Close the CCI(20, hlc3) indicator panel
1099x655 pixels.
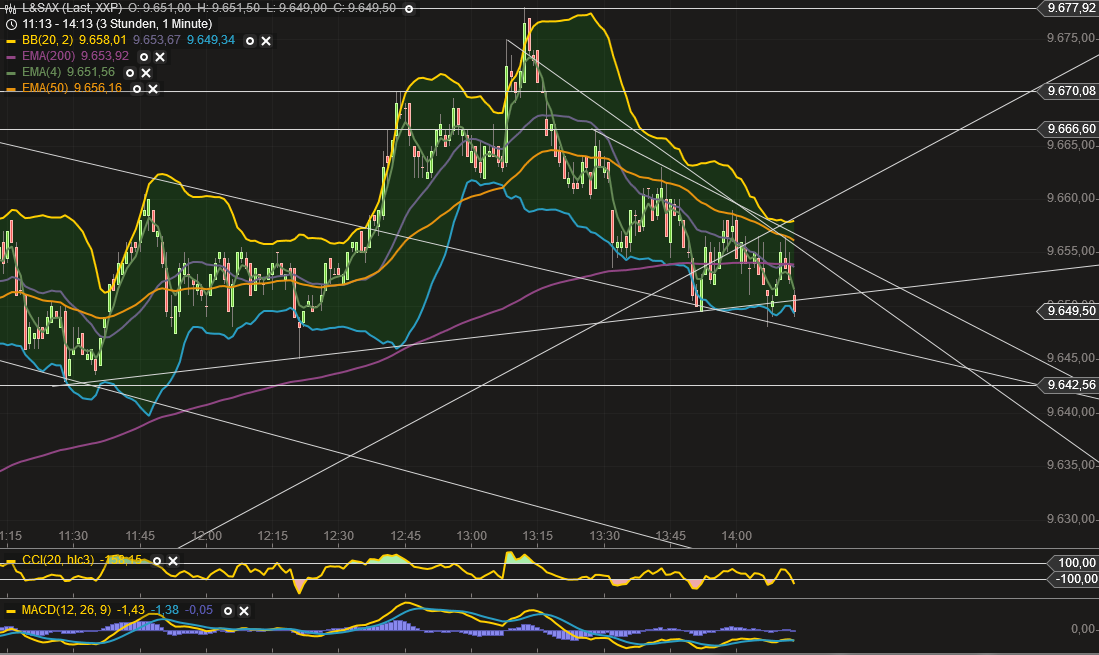coord(172,561)
